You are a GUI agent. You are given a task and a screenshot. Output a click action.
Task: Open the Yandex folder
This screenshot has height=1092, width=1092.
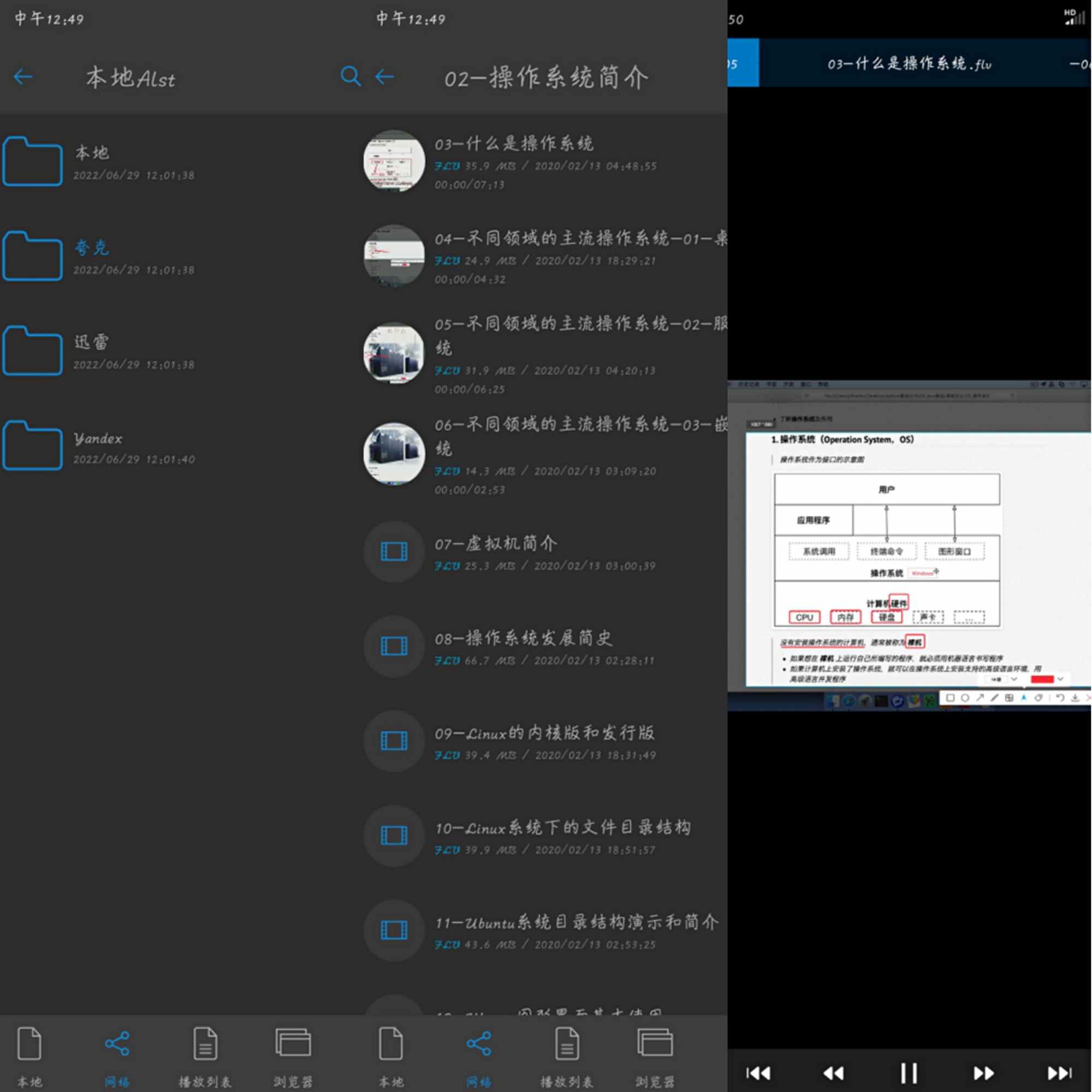pos(98,438)
